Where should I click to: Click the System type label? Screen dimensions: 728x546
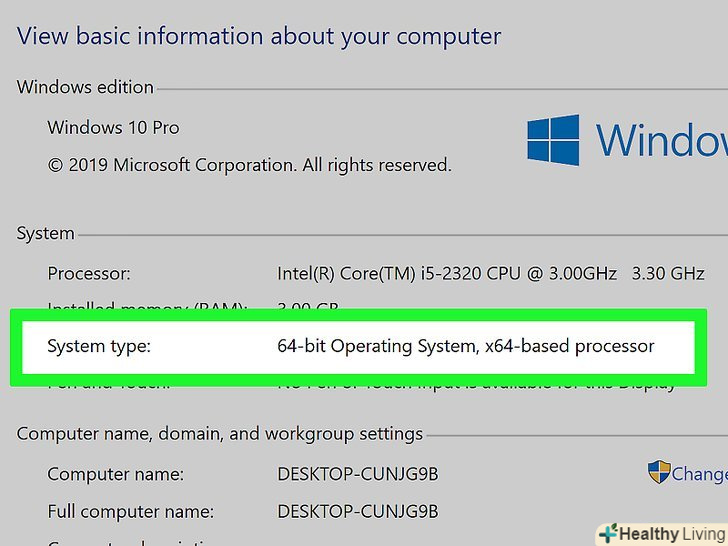tap(99, 347)
